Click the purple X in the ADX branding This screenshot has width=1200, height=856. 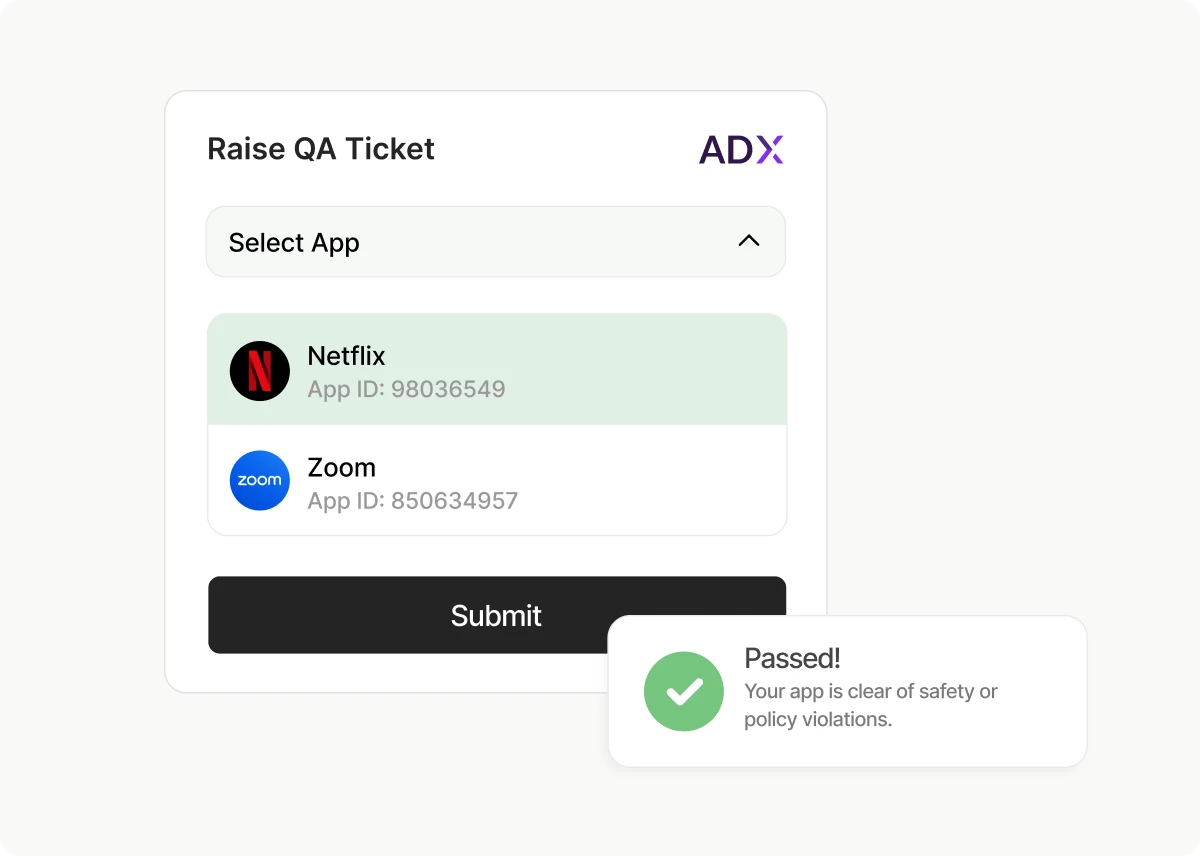tap(772, 149)
